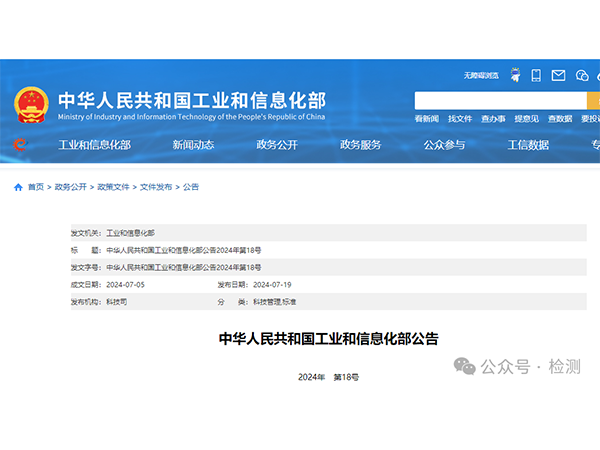Select the 成文日期 value 2024-07-05
600x450 pixels.
coord(126,285)
